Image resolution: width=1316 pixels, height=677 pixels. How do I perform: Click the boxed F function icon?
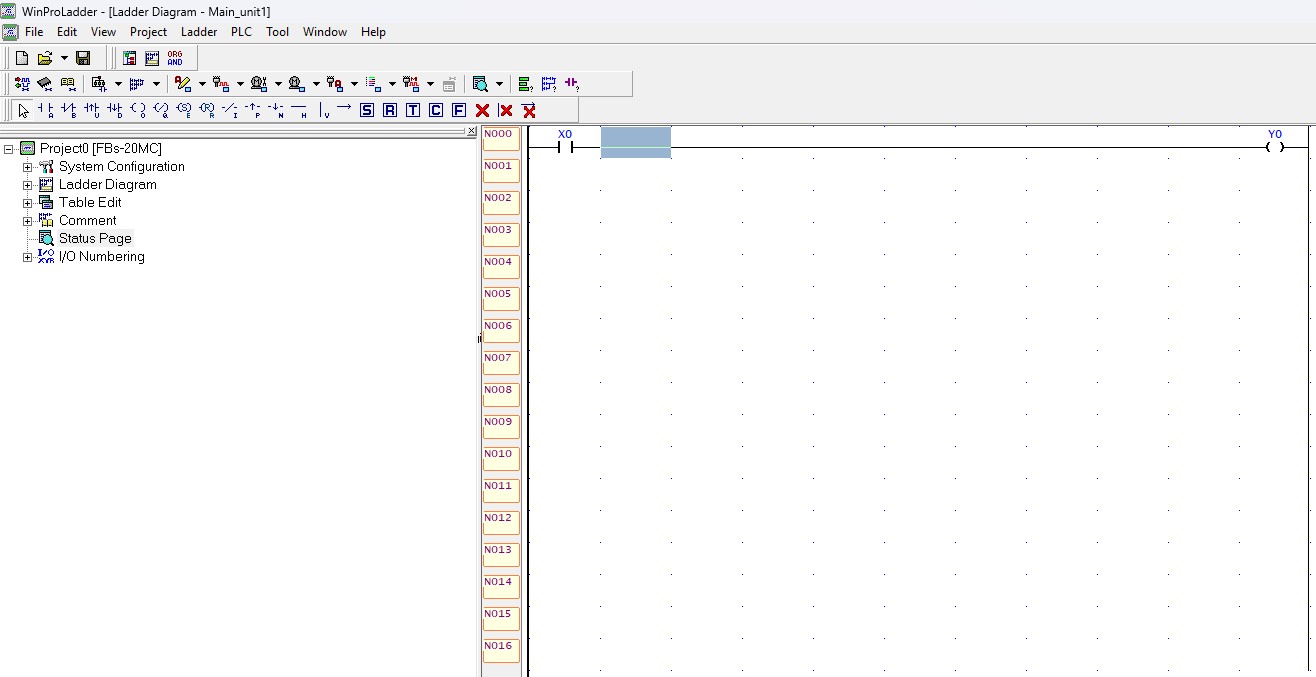(x=459, y=110)
